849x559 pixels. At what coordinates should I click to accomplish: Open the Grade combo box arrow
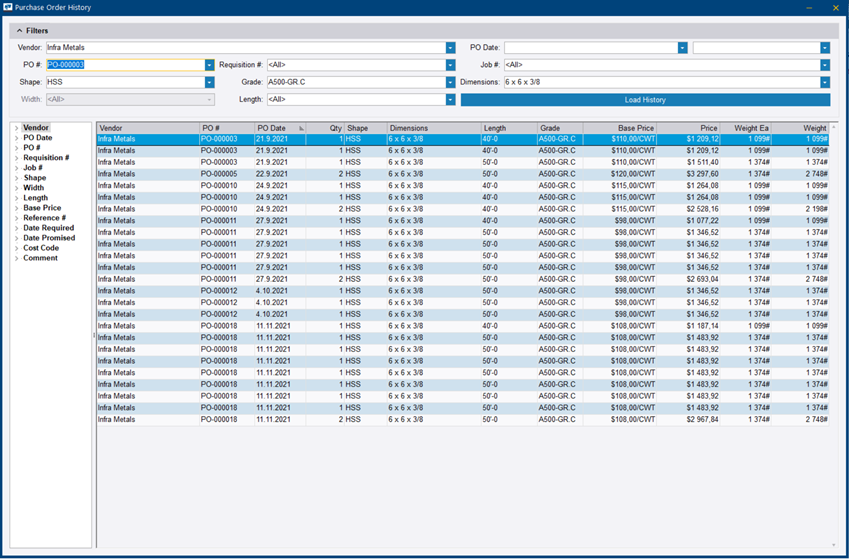click(450, 82)
